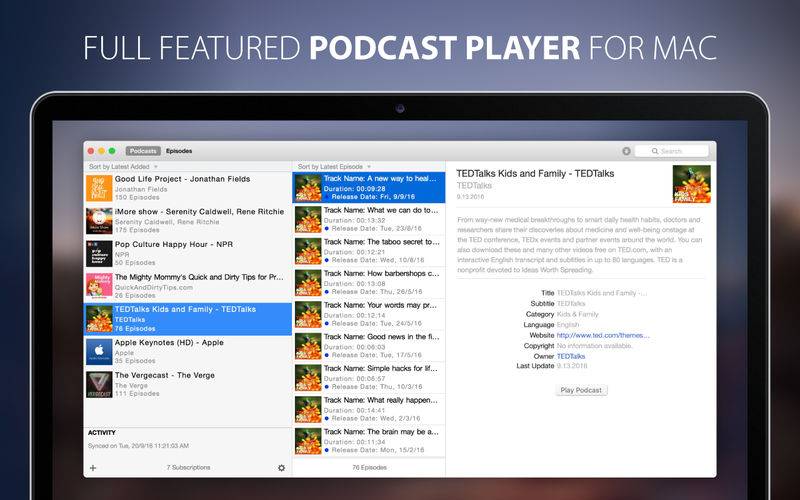The image size is (800, 500).
Task: Click 'Duration: 00:13:32' episode text
Action: pyautogui.click(x=355, y=220)
